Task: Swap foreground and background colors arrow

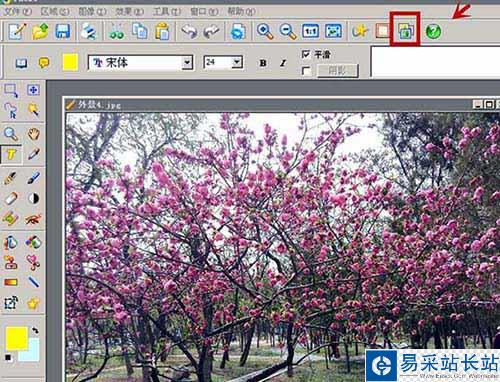Action: (35, 330)
